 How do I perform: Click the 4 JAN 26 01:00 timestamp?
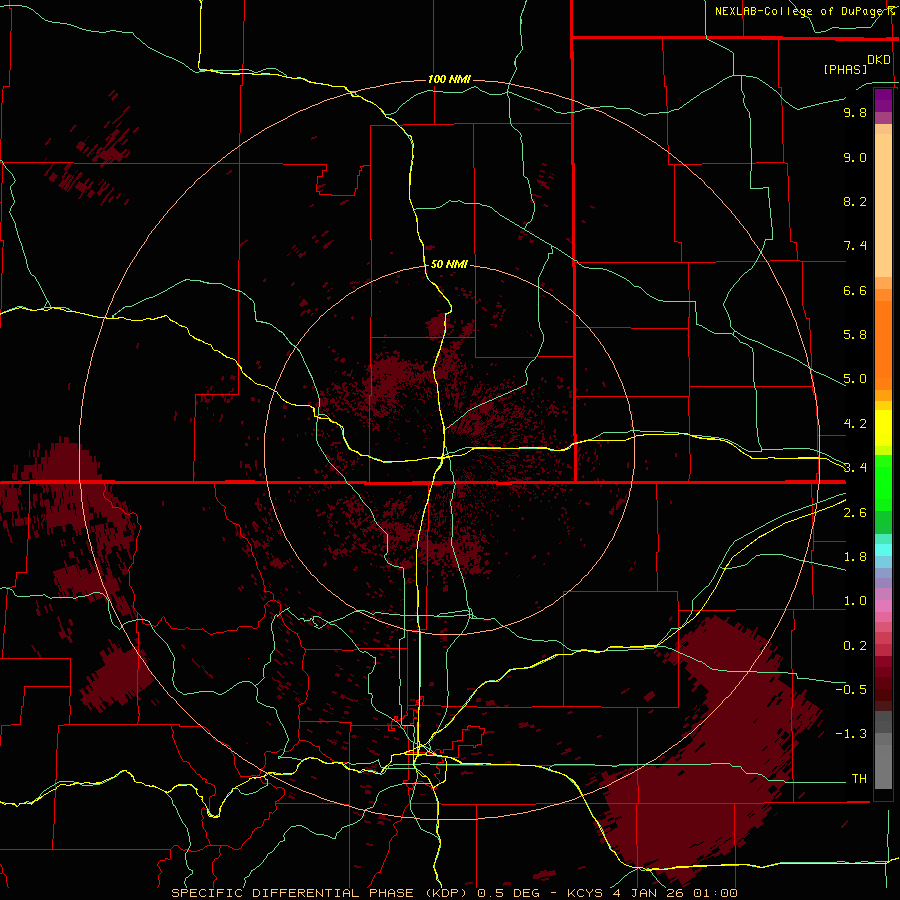[676, 893]
